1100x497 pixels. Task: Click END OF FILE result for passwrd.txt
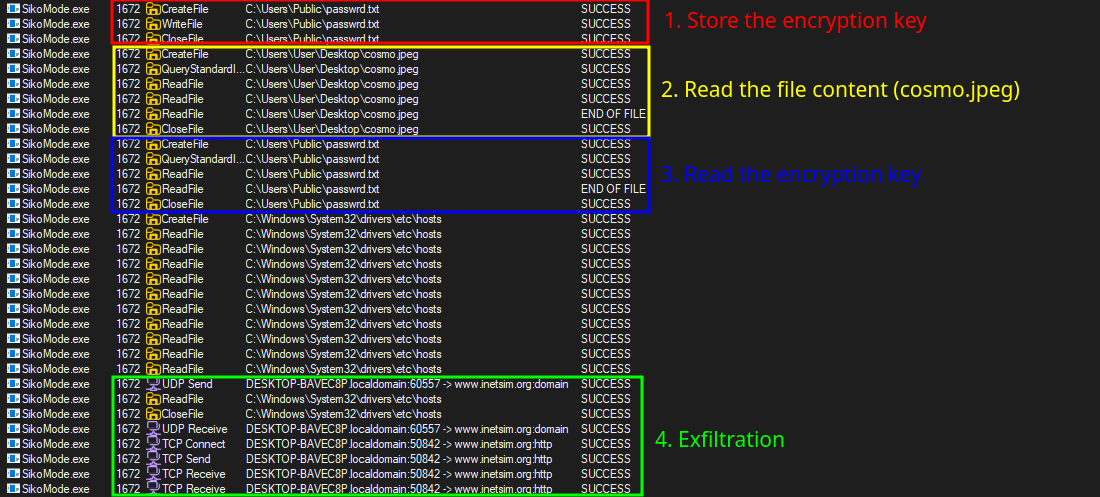(613, 189)
